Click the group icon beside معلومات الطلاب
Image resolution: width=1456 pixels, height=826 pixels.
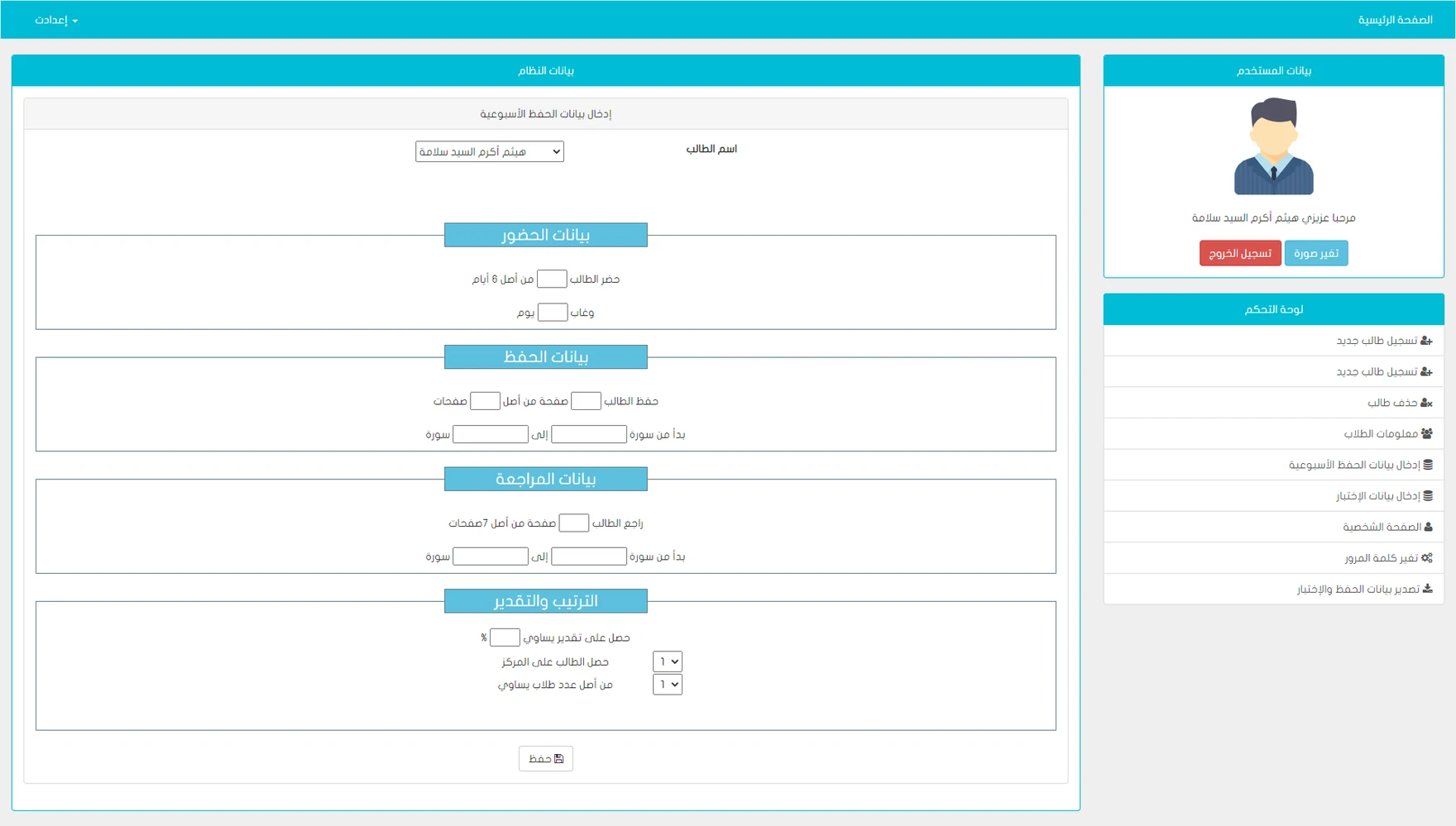[x=1426, y=433]
